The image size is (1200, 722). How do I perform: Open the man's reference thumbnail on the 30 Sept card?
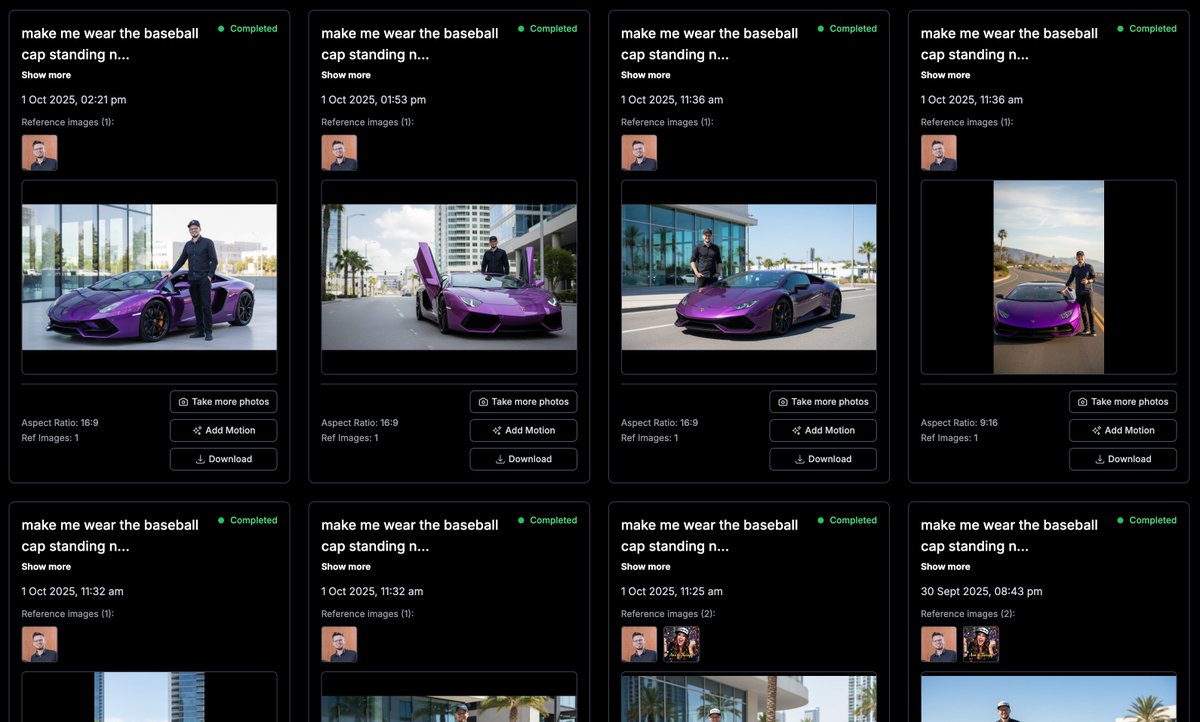click(x=939, y=645)
